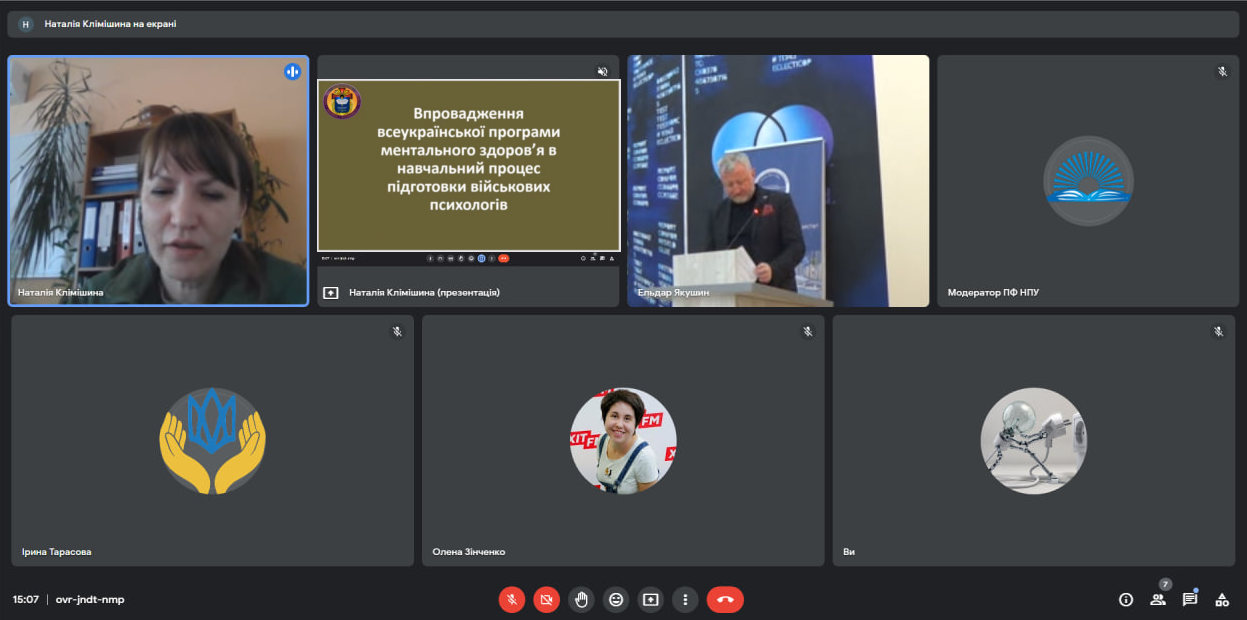Select Олена Зінченко's video tile
This screenshot has width=1247, height=620.
pos(622,440)
